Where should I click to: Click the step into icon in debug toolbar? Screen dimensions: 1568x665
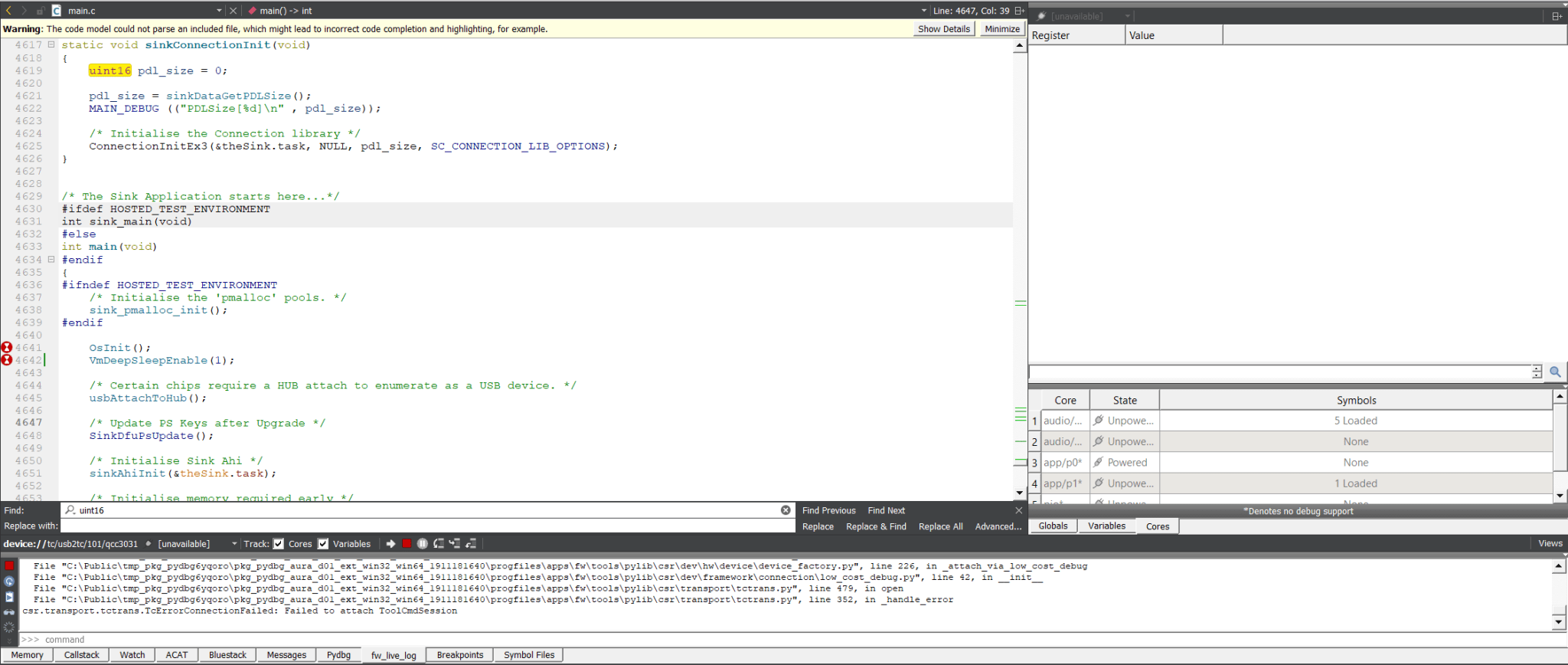455,544
